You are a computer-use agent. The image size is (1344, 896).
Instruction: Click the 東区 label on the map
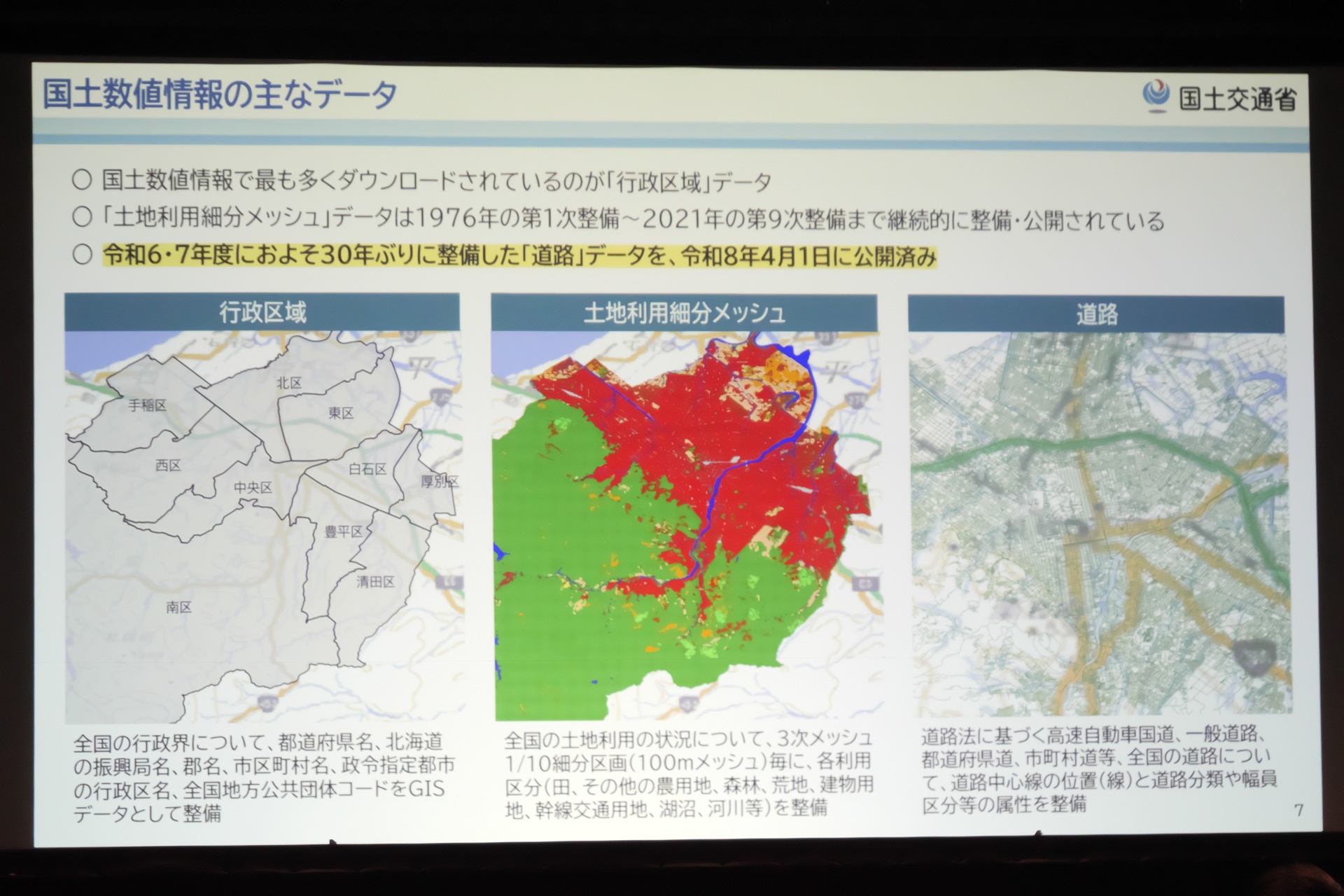(x=341, y=413)
